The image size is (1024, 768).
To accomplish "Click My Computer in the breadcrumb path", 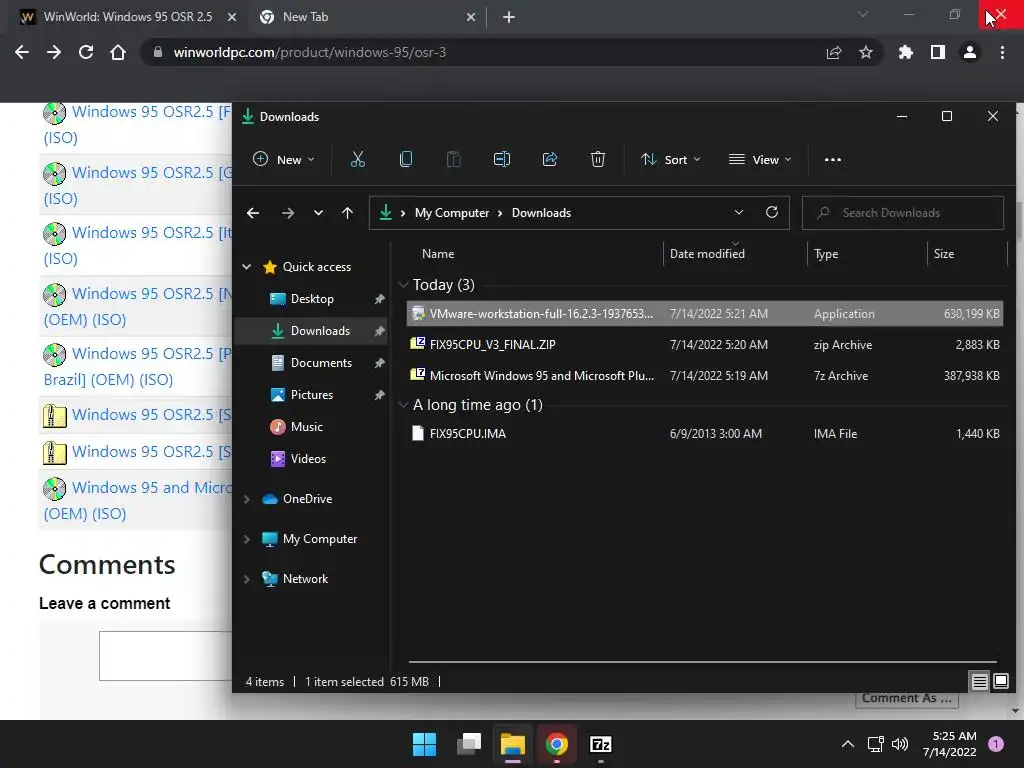I will pyautogui.click(x=452, y=213).
